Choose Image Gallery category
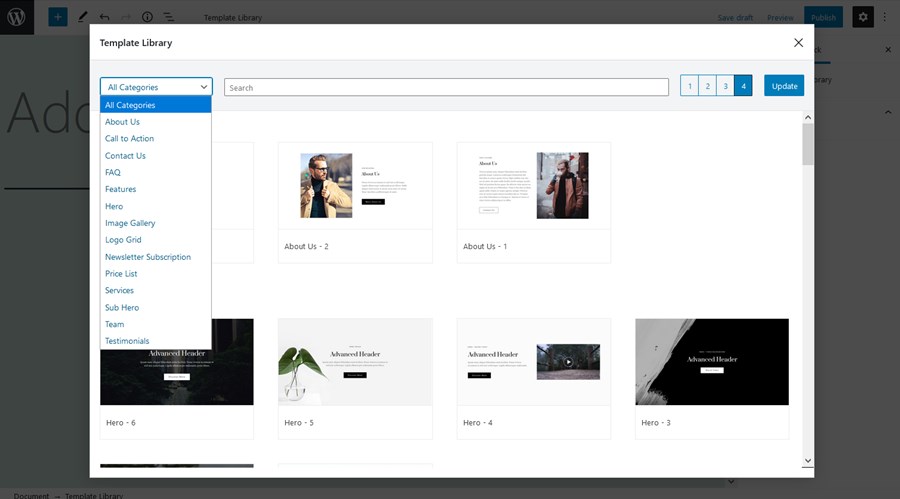900x499 pixels. [x=156, y=223]
